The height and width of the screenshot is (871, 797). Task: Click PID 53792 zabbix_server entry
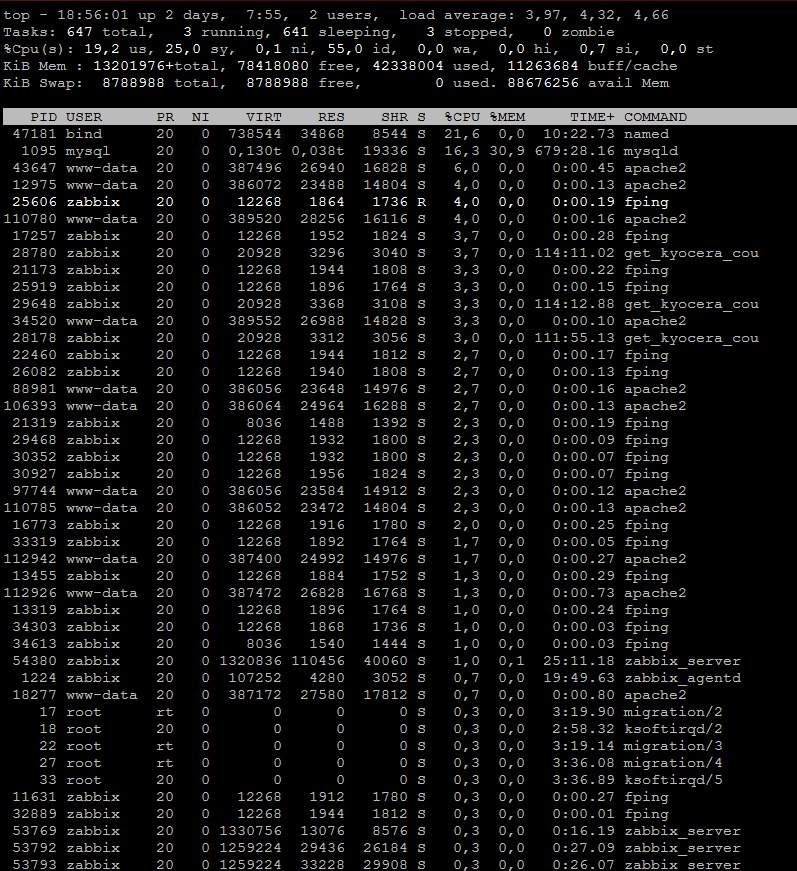coord(398,848)
